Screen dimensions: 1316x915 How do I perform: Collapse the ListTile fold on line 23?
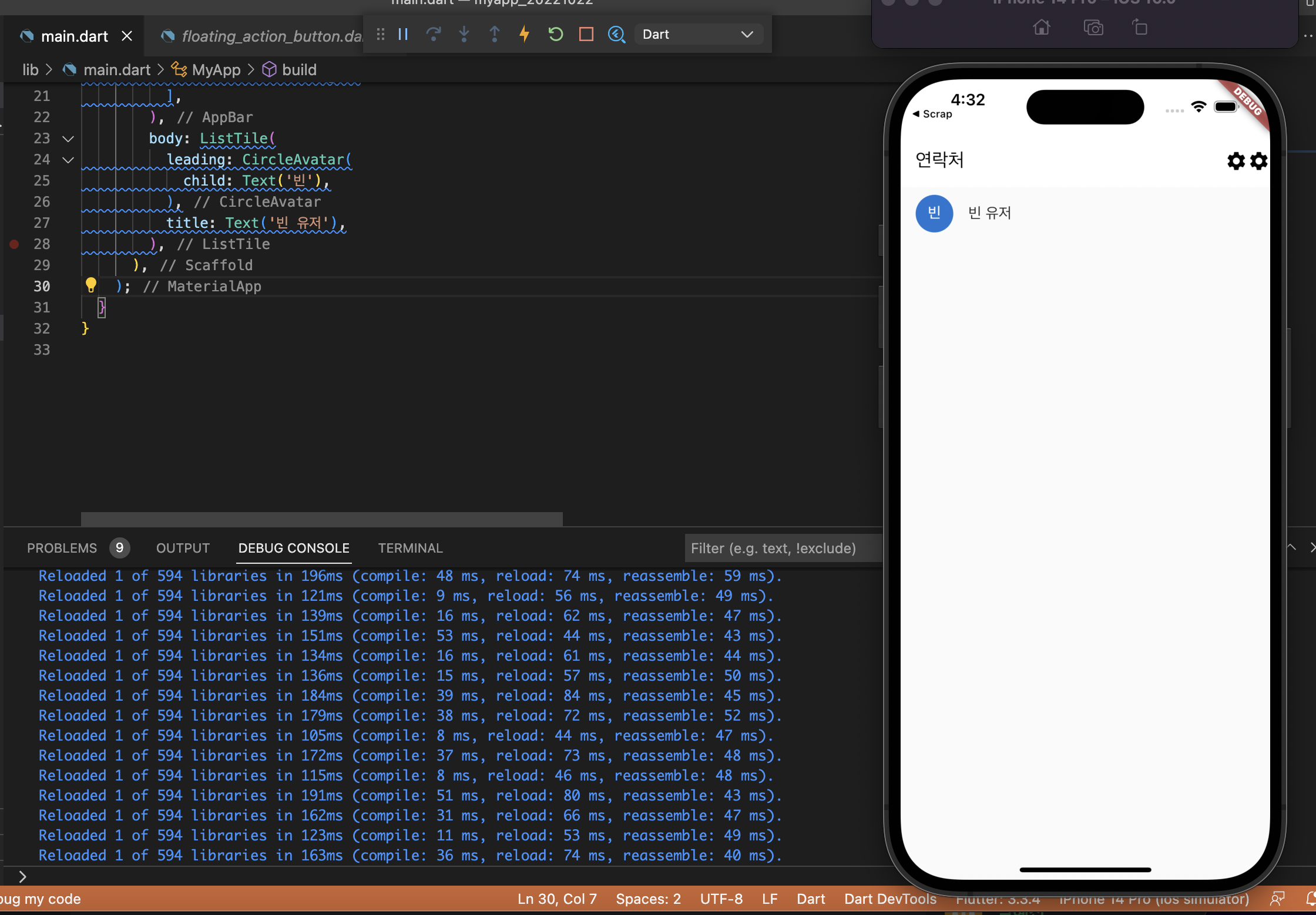pyautogui.click(x=68, y=139)
